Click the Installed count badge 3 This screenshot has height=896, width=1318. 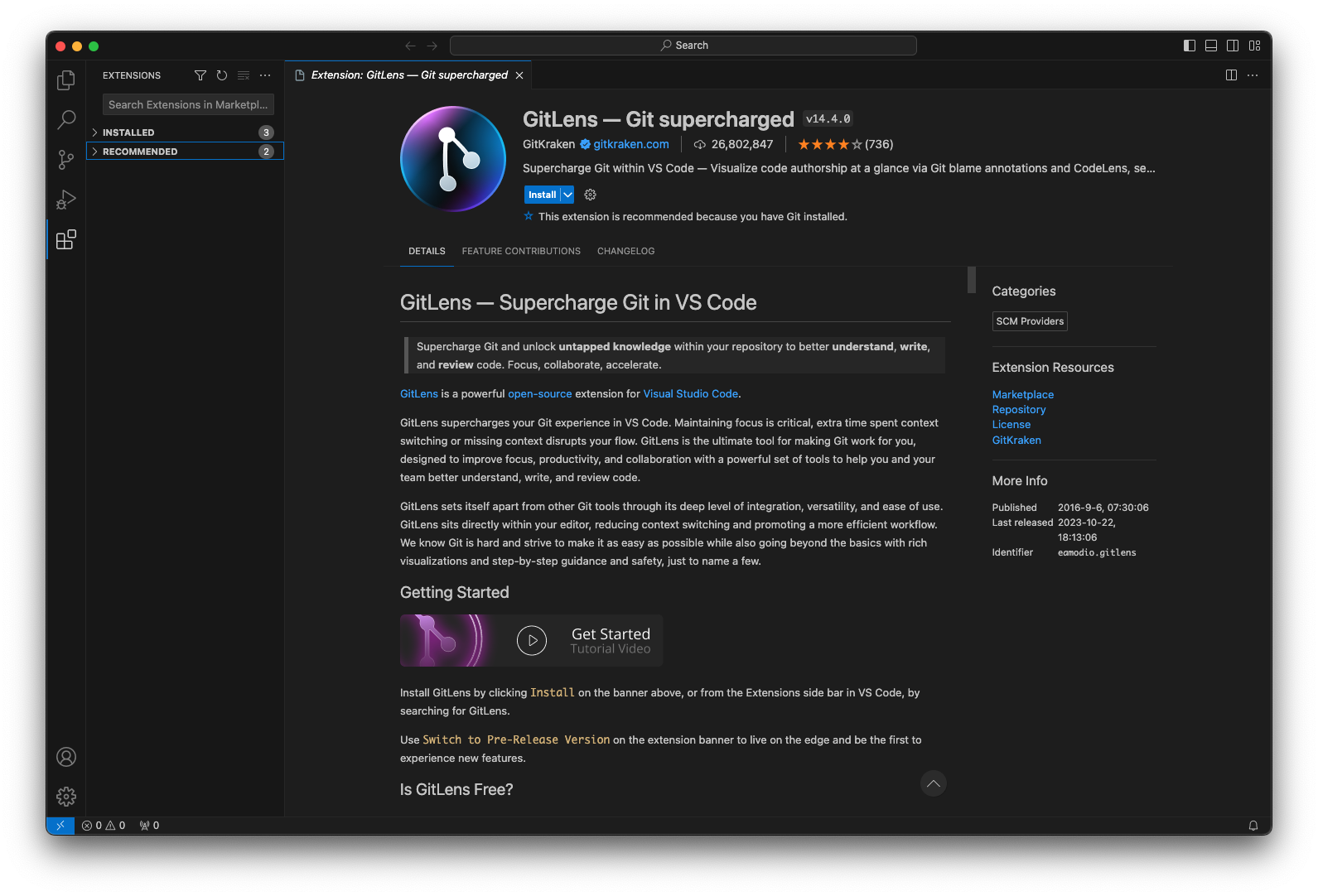point(266,132)
